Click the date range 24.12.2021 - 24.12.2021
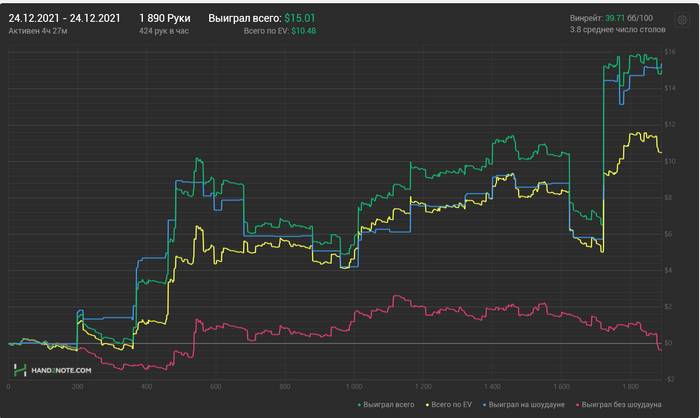The width and height of the screenshot is (700, 418). pyautogui.click(x=64, y=18)
